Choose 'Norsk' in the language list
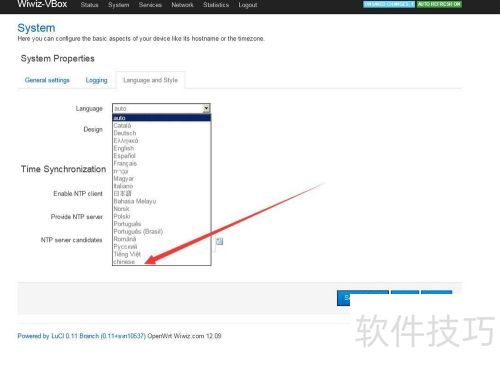500x368 pixels. (x=162, y=209)
